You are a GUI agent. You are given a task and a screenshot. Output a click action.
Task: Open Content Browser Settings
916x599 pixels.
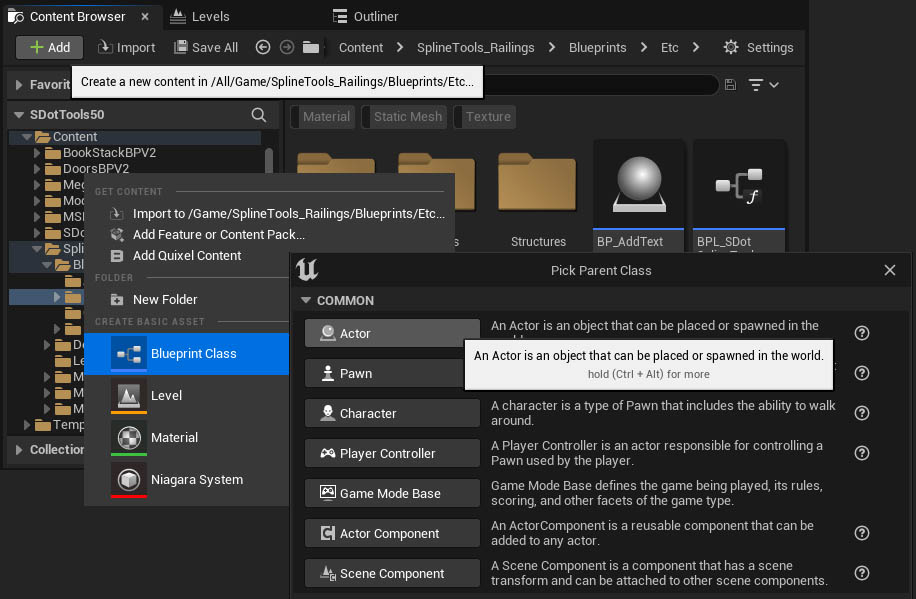coord(758,47)
